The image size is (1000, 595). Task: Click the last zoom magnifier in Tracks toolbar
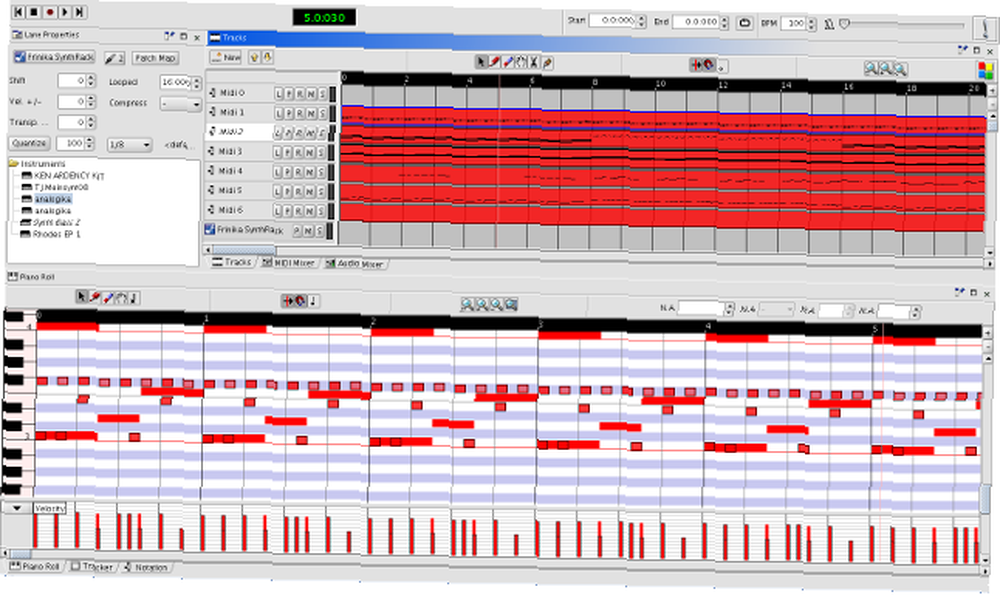(901, 68)
